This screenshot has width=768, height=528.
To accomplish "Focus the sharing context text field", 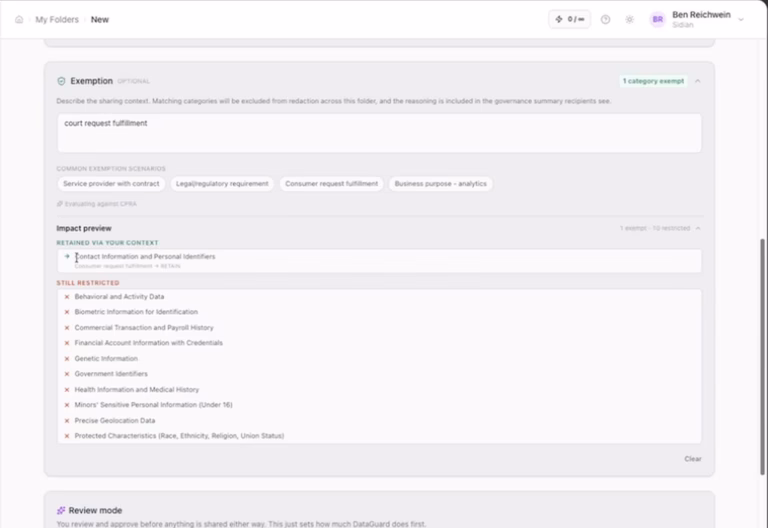I will pyautogui.click(x=379, y=133).
